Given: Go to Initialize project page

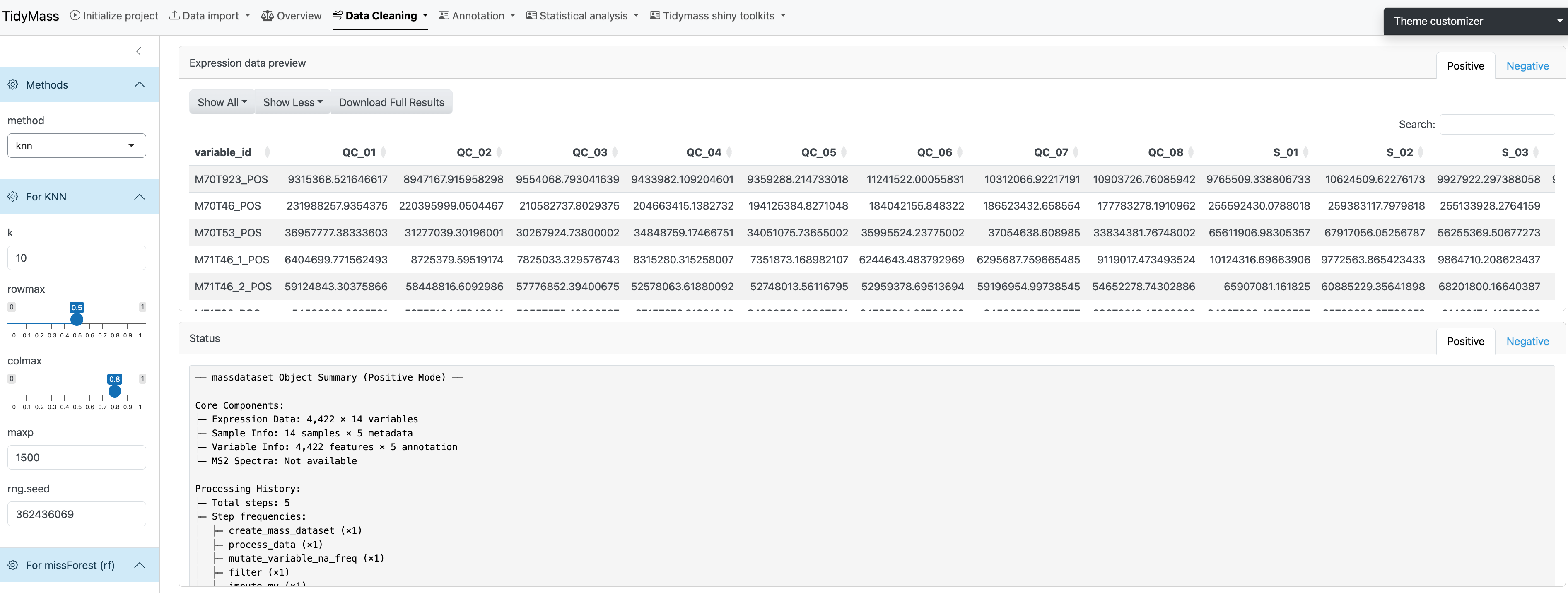Looking at the screenshot, I should [x=114, y=16].
